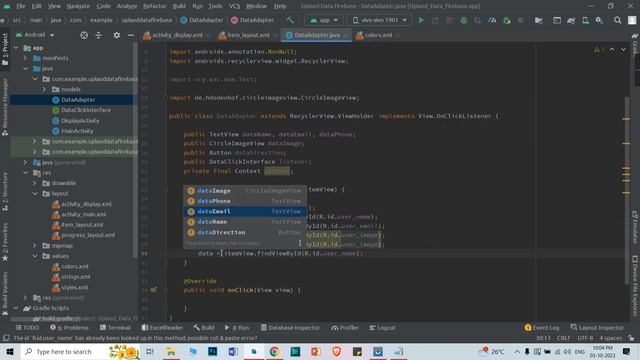Open the Android project view dropdown
This screenshot has height=360, width=640.
coord(35,35)
